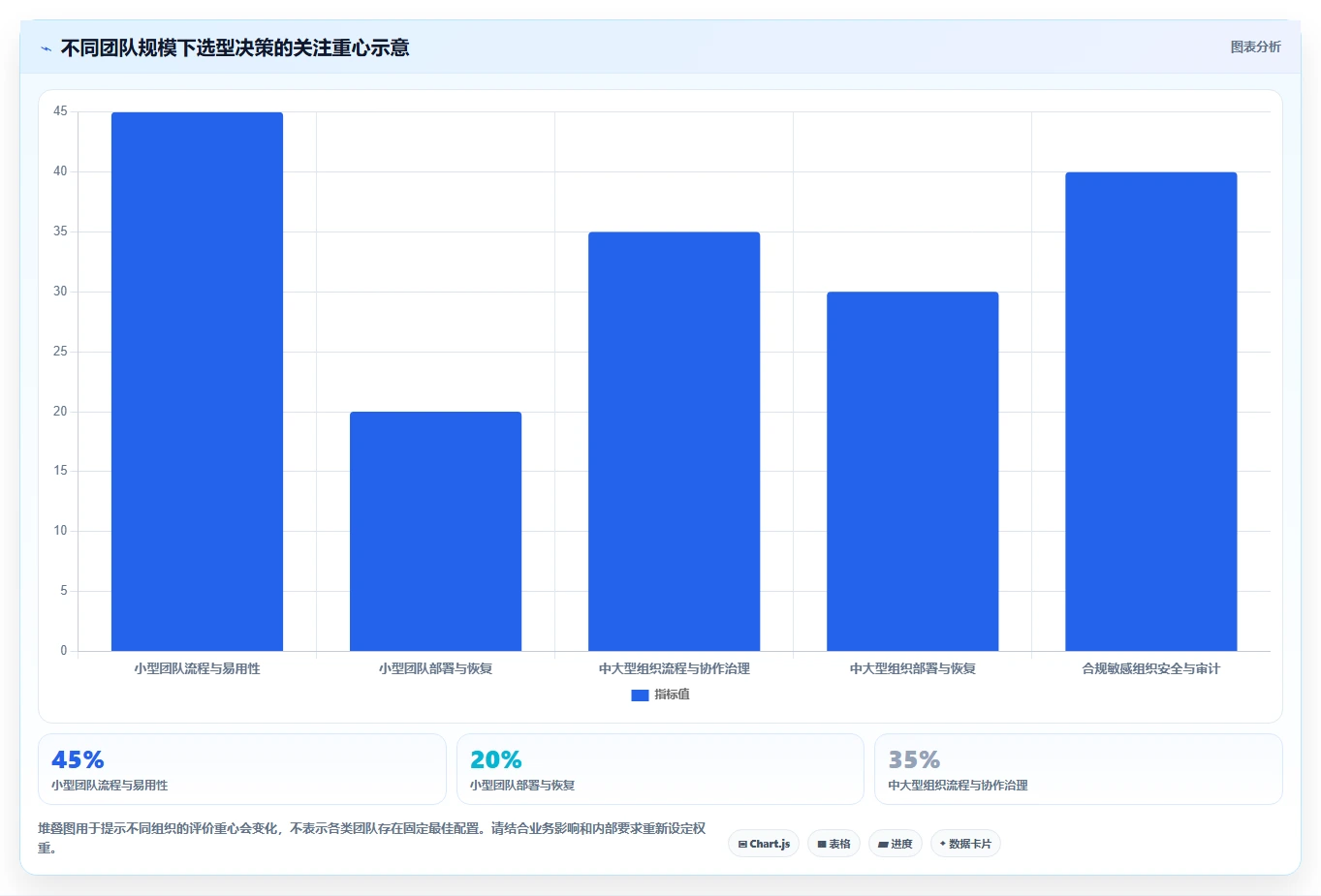Screen dimensions: 1321x896
Task: Click the 45% card caption 小型团队流程与易用性
Action: click(110, 786)
